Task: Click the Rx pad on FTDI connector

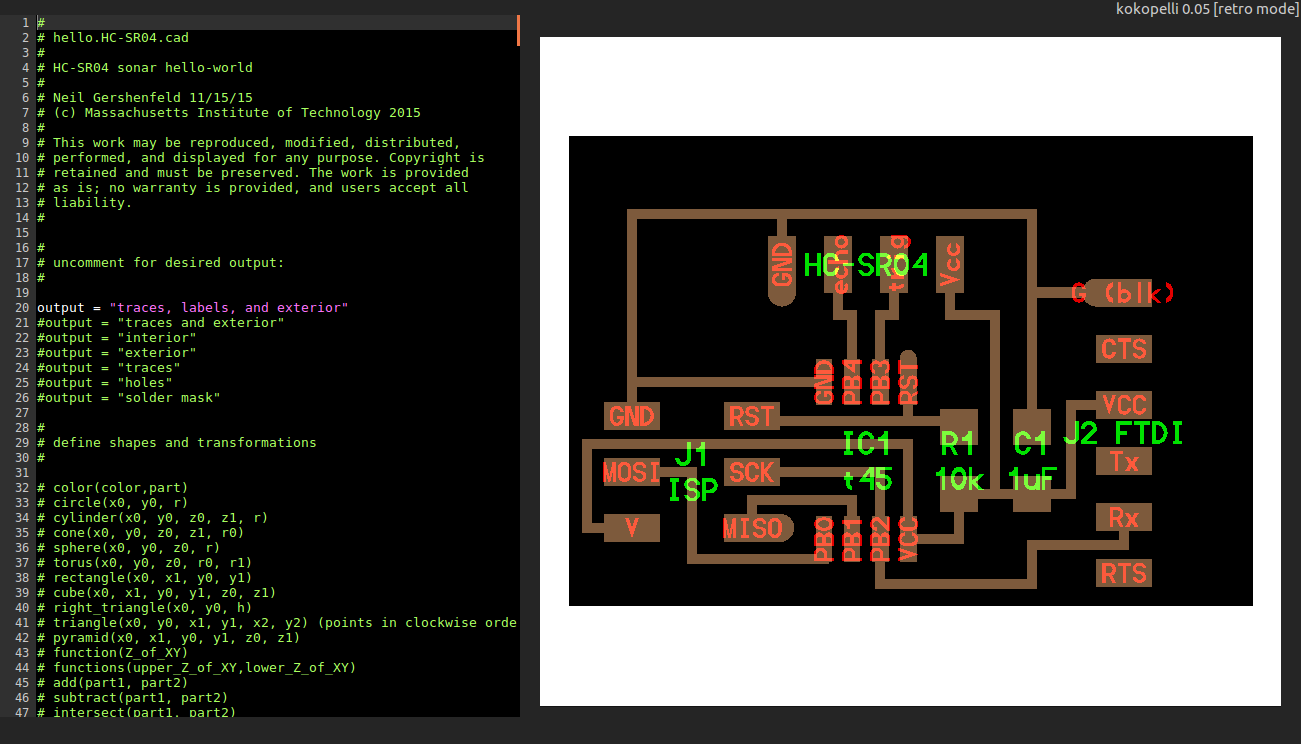Action: pos(1123,517)
